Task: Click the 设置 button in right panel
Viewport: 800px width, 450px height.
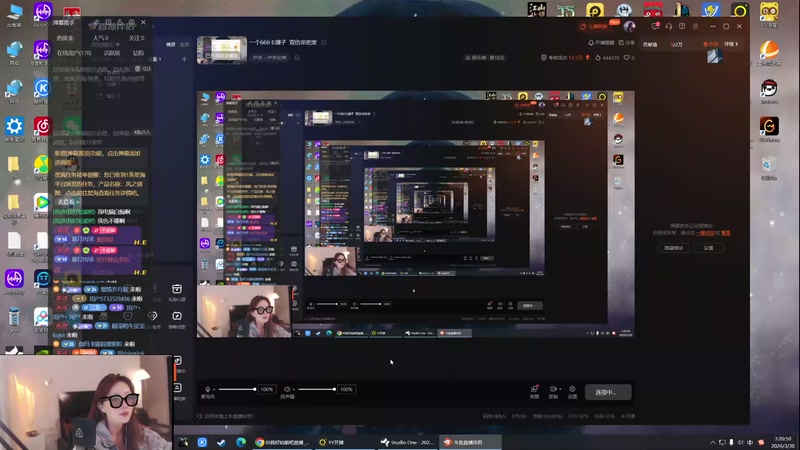Action: click(x=709, y=248)
